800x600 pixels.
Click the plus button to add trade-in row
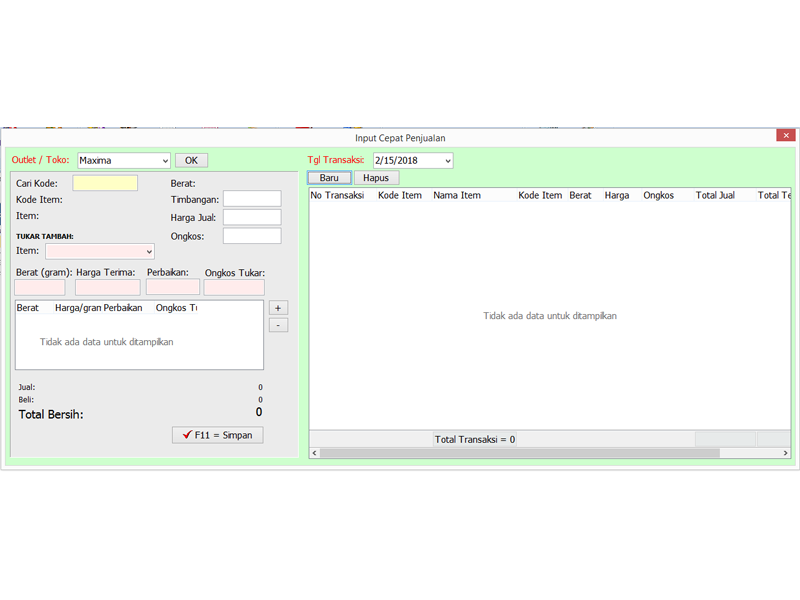279,308
